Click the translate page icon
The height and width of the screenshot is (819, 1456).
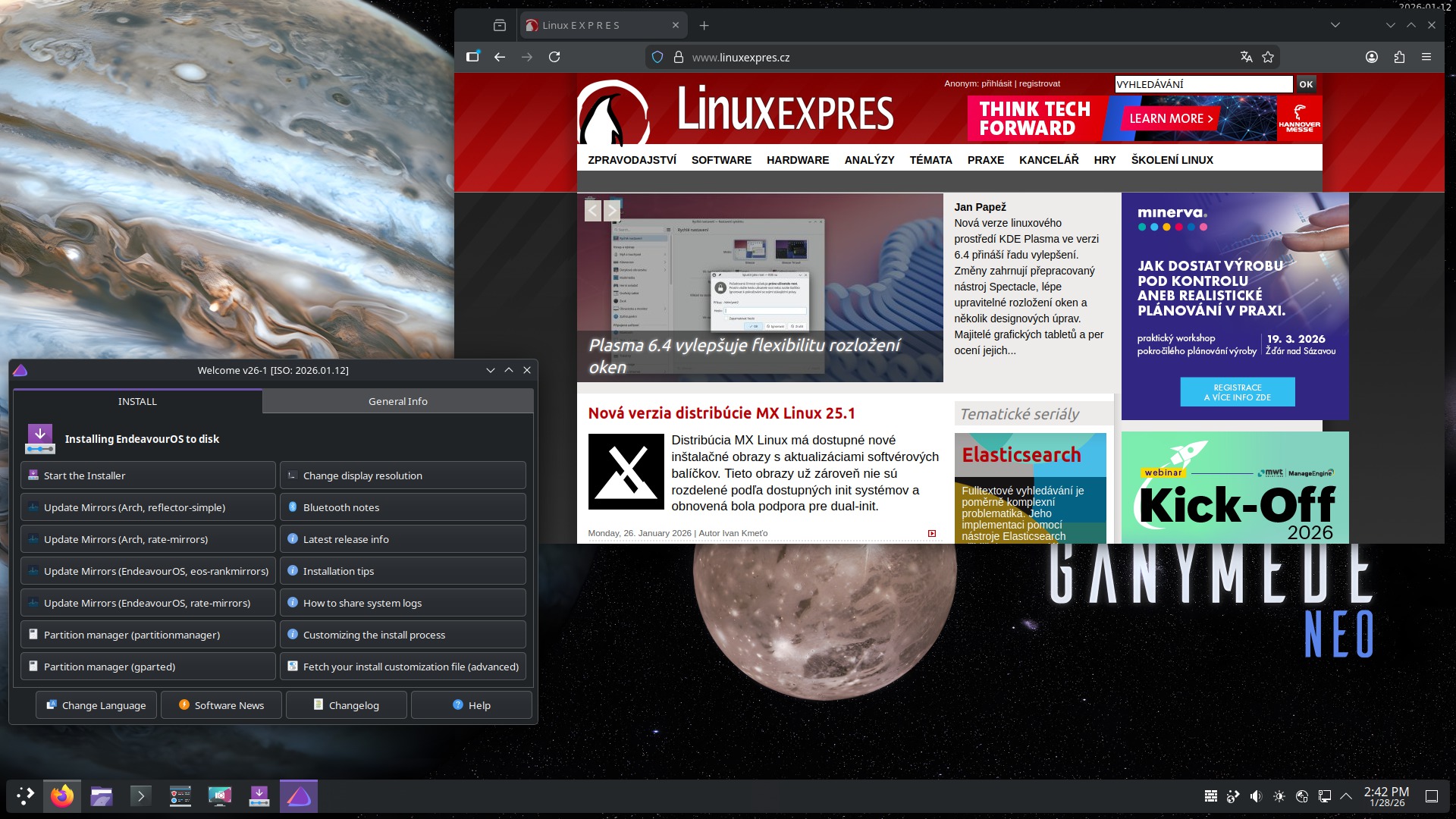click(x=1246, y=57)
